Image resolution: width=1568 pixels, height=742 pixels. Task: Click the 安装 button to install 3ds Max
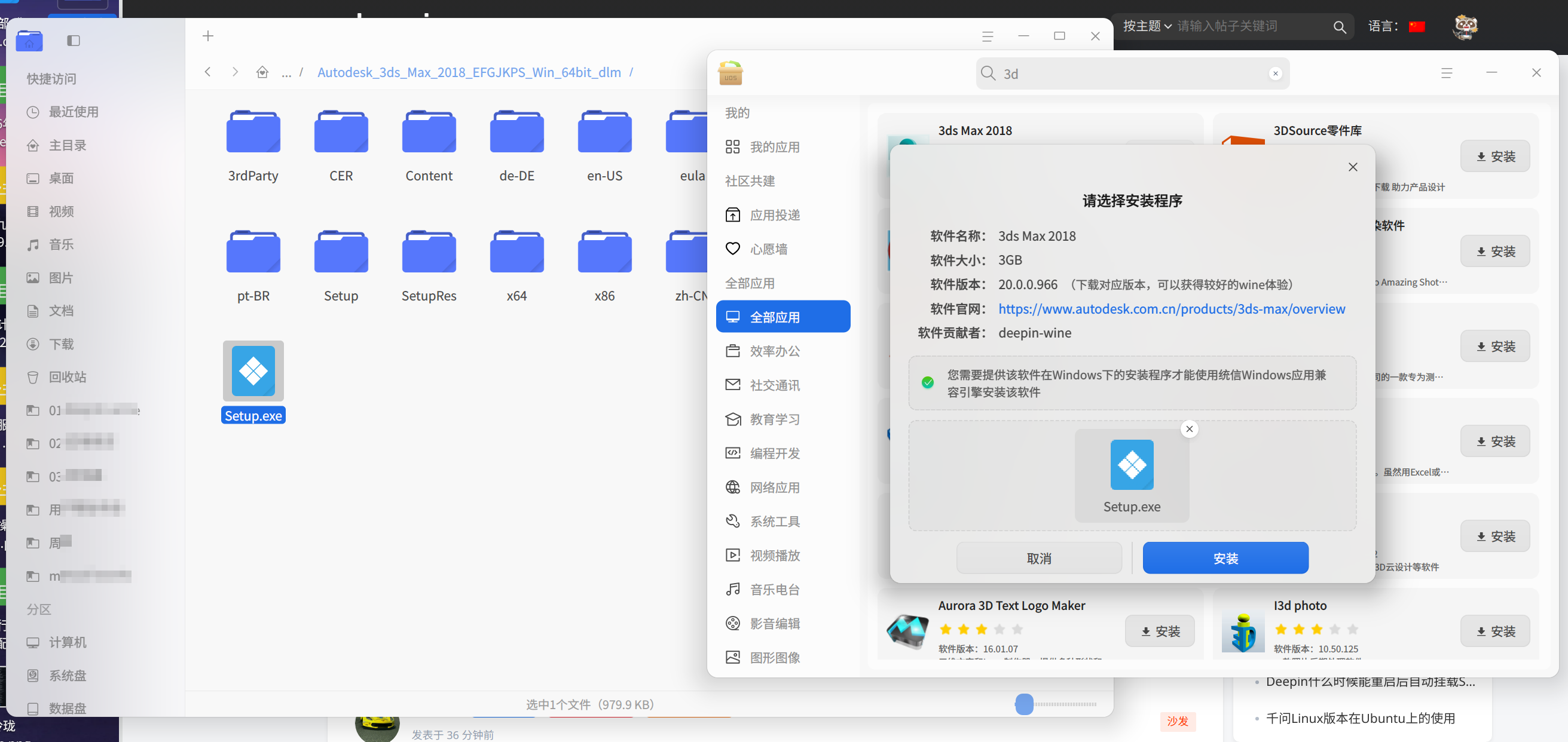click(x=1225, y=558)
